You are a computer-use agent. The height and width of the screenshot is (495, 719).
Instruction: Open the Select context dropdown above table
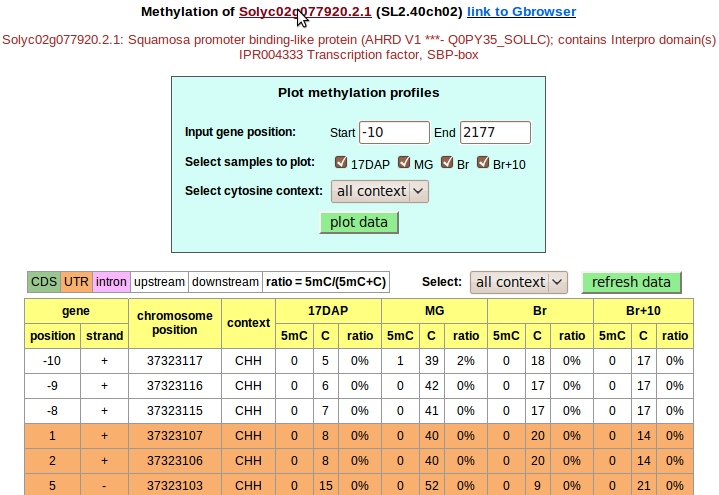(x=519, y=282)
